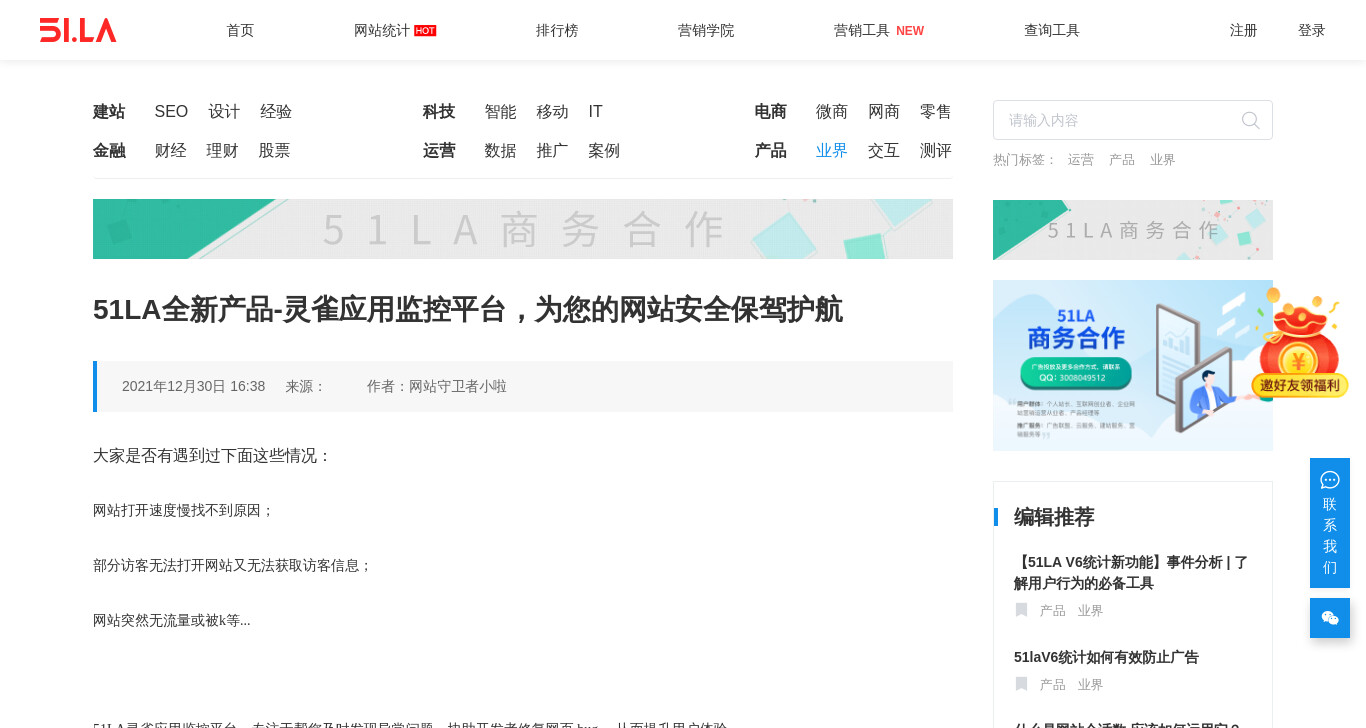Click 产品 tag under 防止广告 article
The width and height of the screenshot is (1366, 728).
pyautogui.click(x=1053, y=685)
